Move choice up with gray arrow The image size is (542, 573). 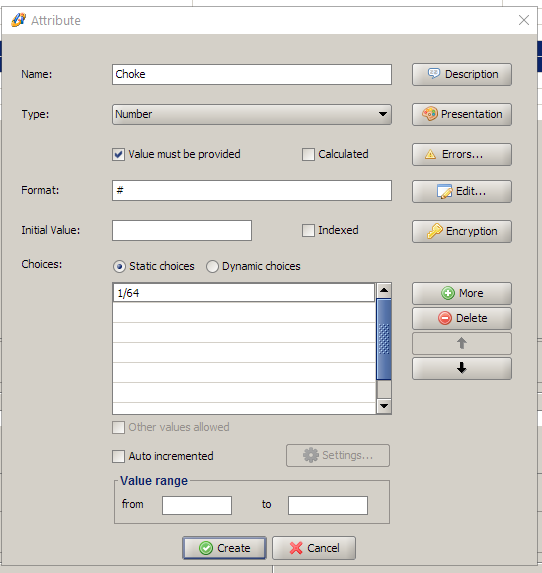coord(462,343)
